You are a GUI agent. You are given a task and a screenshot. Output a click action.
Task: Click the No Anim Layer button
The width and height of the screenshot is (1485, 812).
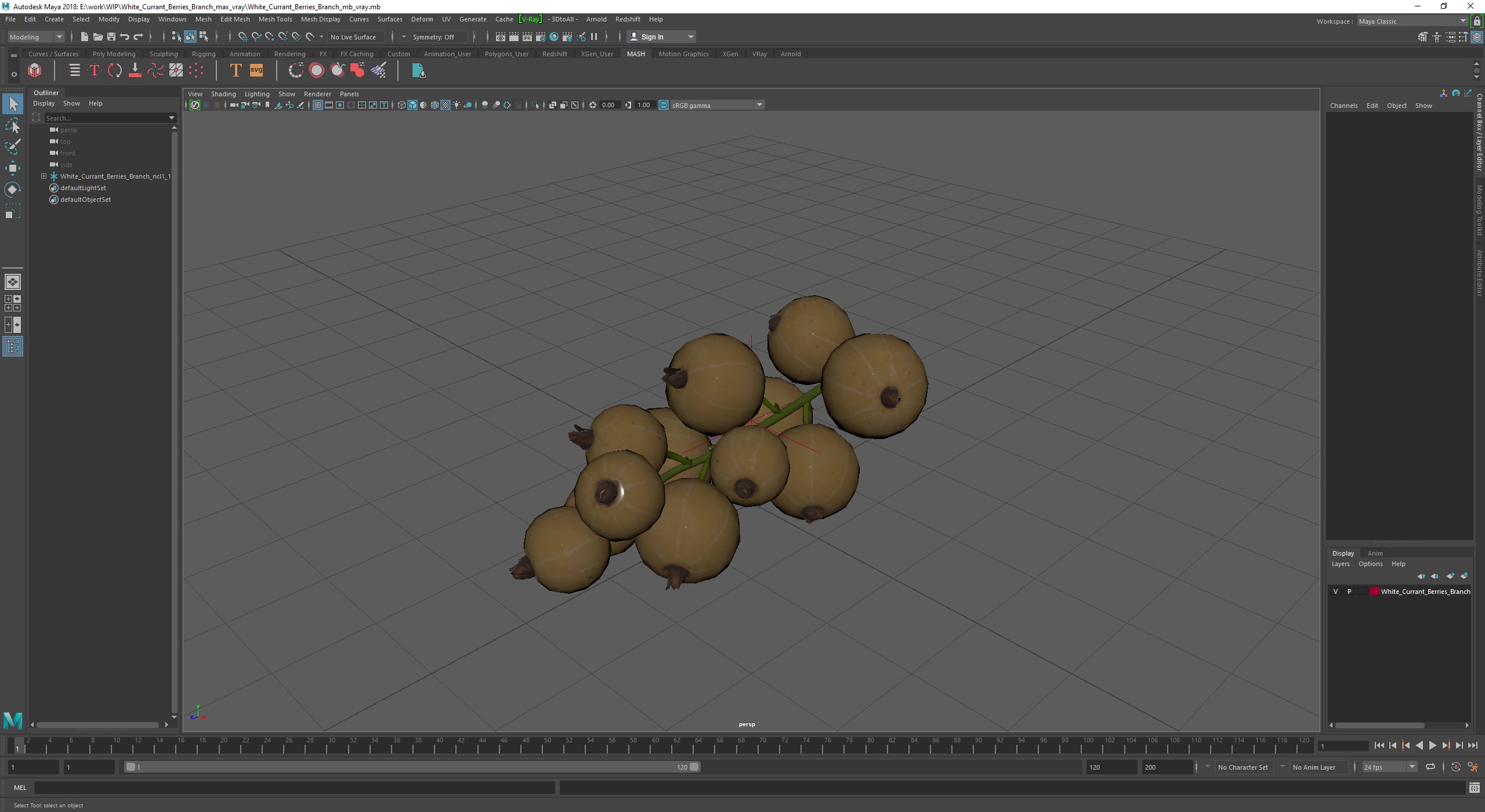tap(1318, 767)
